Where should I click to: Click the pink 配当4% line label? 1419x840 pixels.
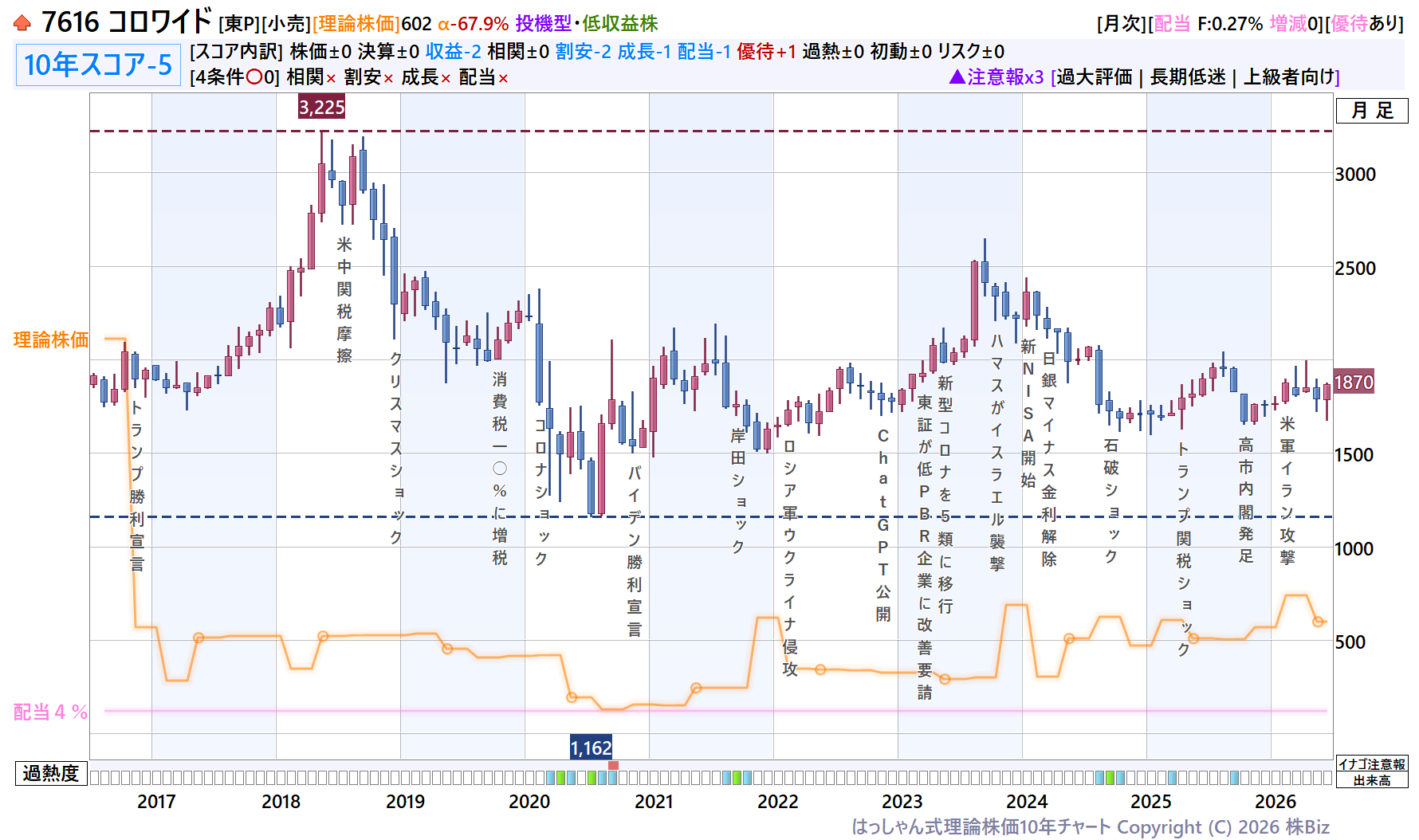click(x=50, y=712)
